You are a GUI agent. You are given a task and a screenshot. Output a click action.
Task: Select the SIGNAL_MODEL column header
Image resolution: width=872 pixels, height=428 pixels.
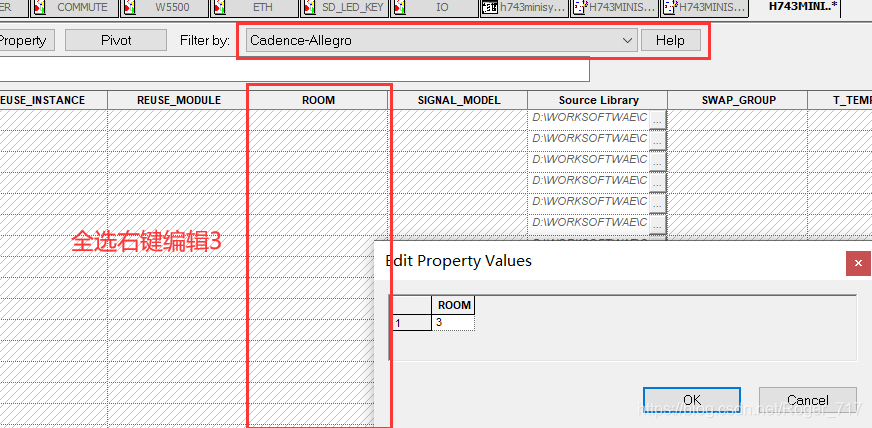click(458, 100)
